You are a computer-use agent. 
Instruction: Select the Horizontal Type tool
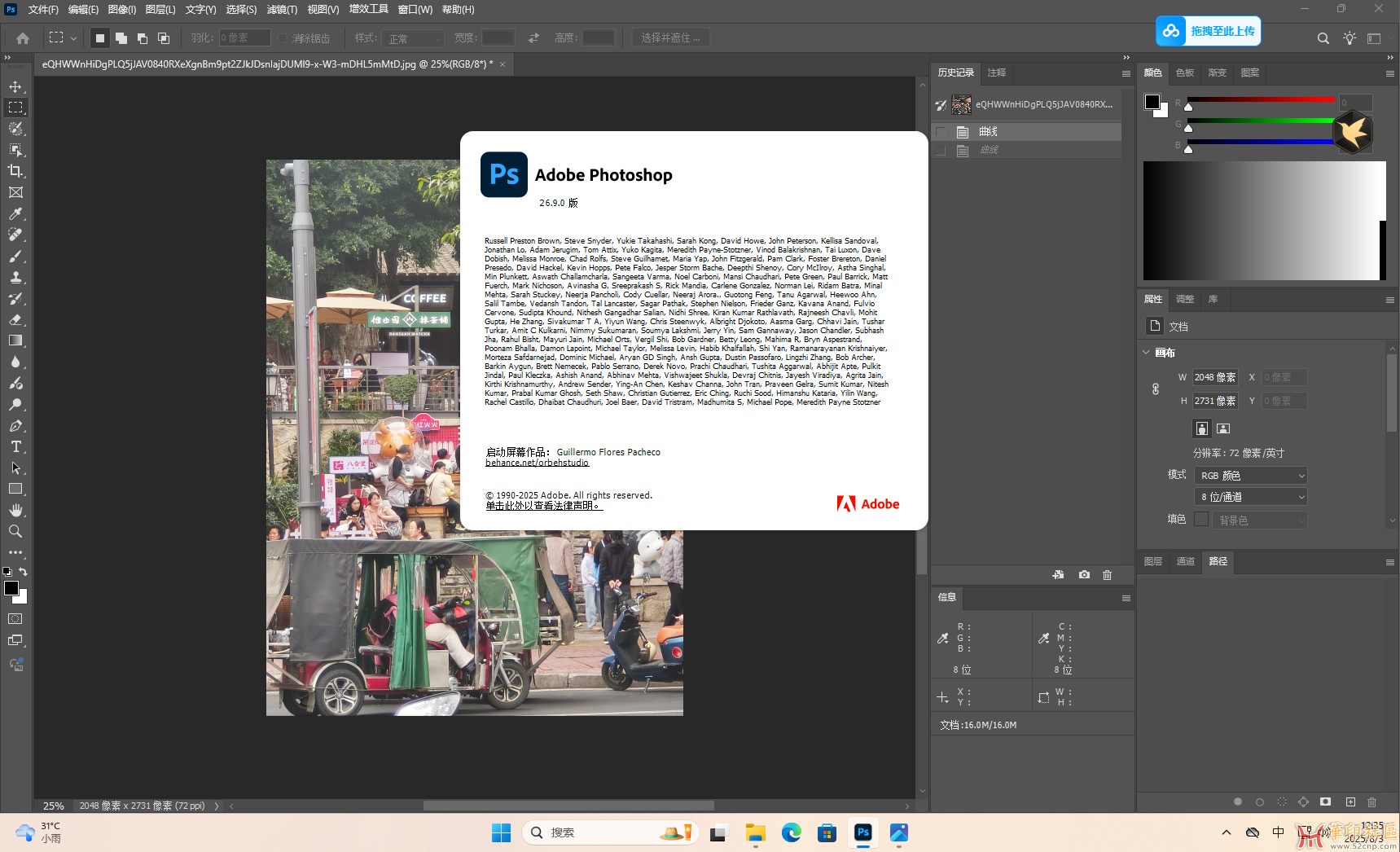pos(15,446)
